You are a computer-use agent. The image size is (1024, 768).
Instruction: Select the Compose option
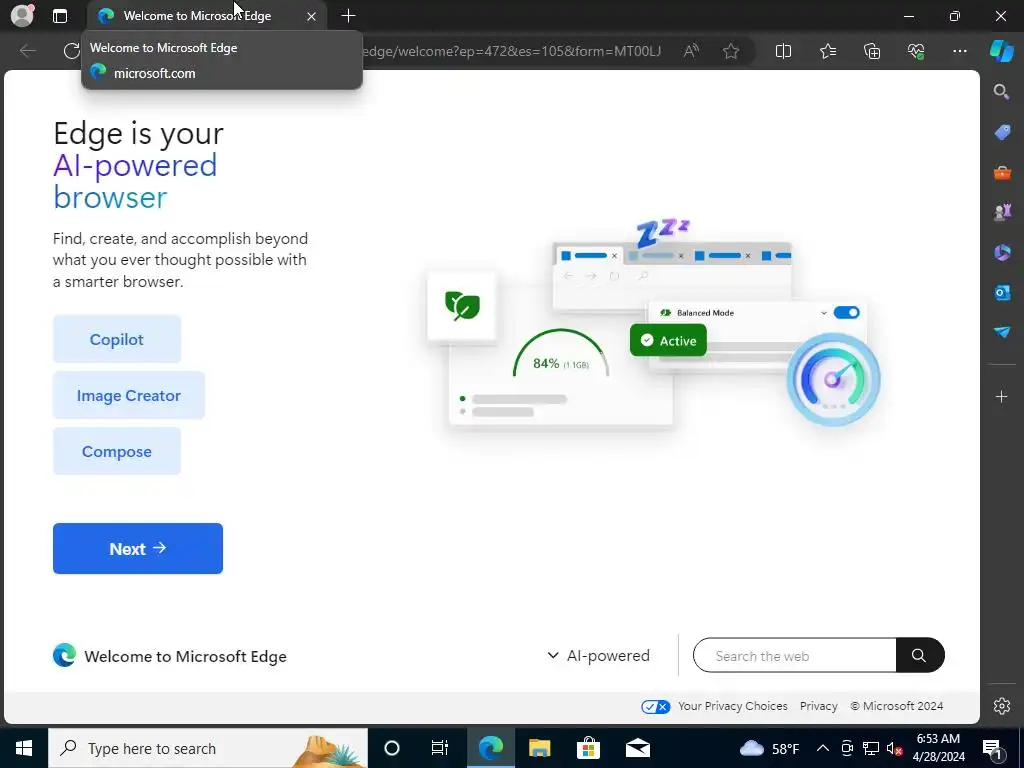pyautogui.click(x=117, y=452)
